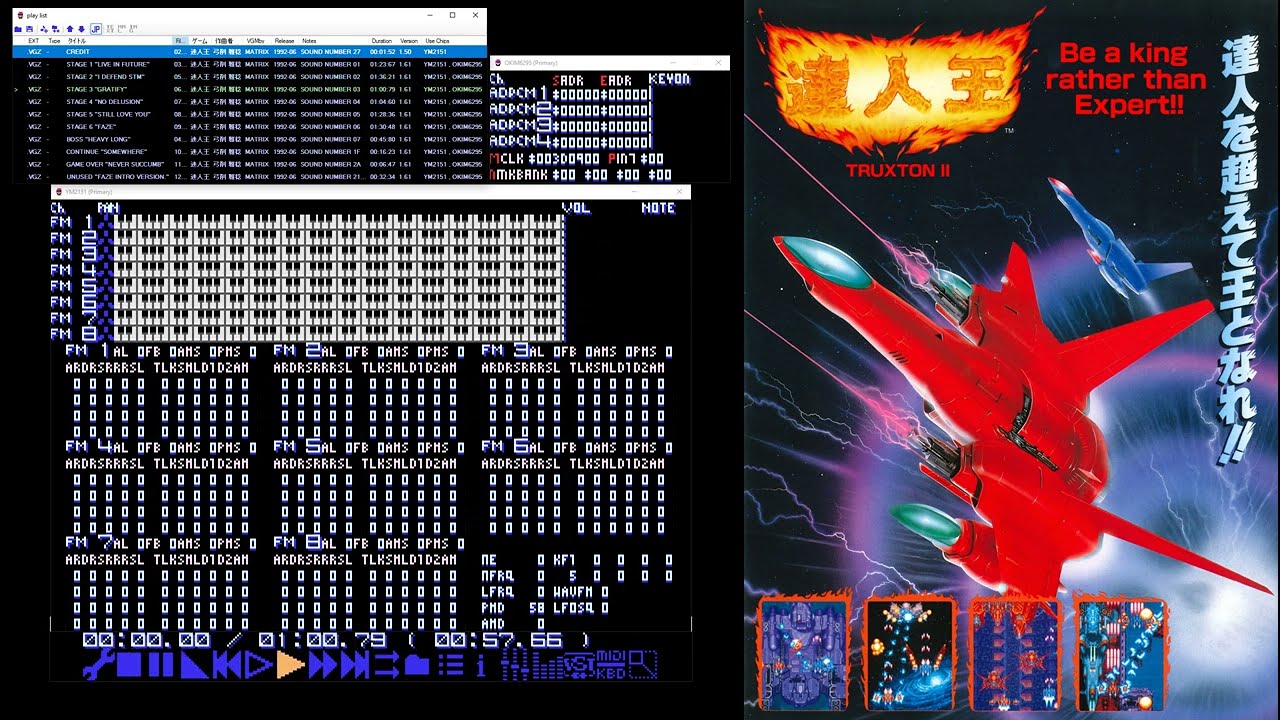Stop playback with the square icon
Viewport: 1280px width, 720px height.
(130, 665)
